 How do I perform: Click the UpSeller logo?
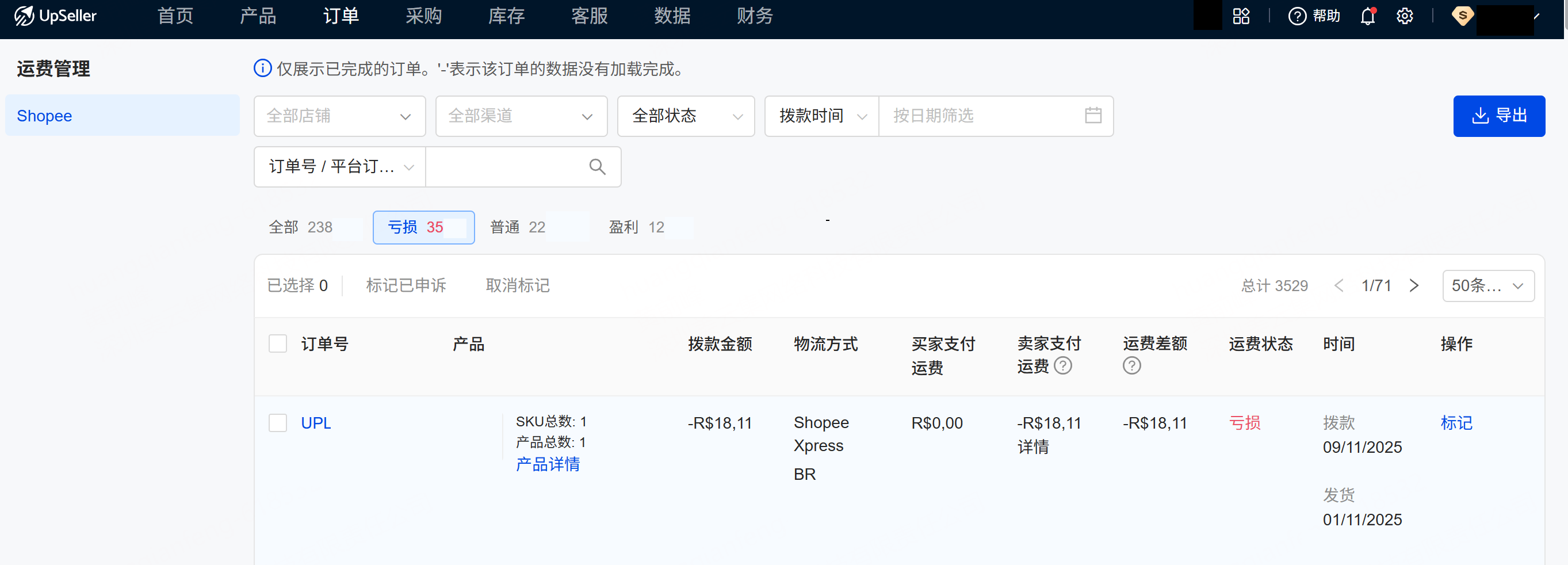click(x=55, y=16)
